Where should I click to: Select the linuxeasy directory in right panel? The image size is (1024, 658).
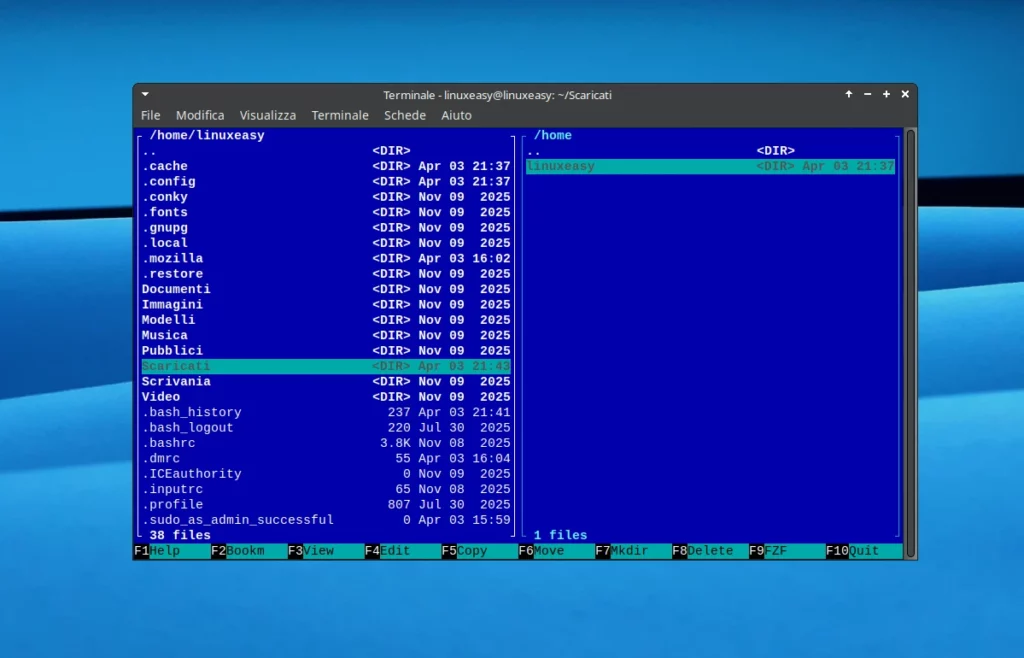[x=561, y=166]
